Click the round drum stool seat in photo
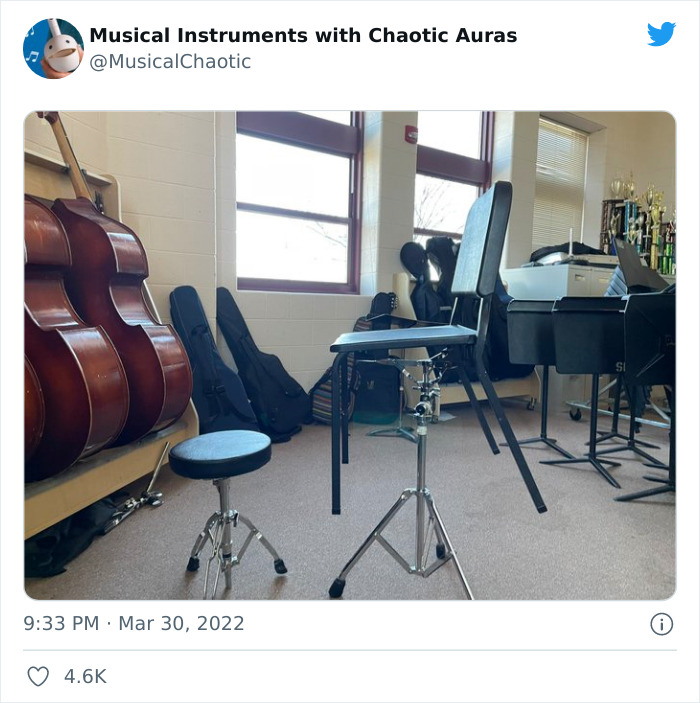 coord(220,453)
